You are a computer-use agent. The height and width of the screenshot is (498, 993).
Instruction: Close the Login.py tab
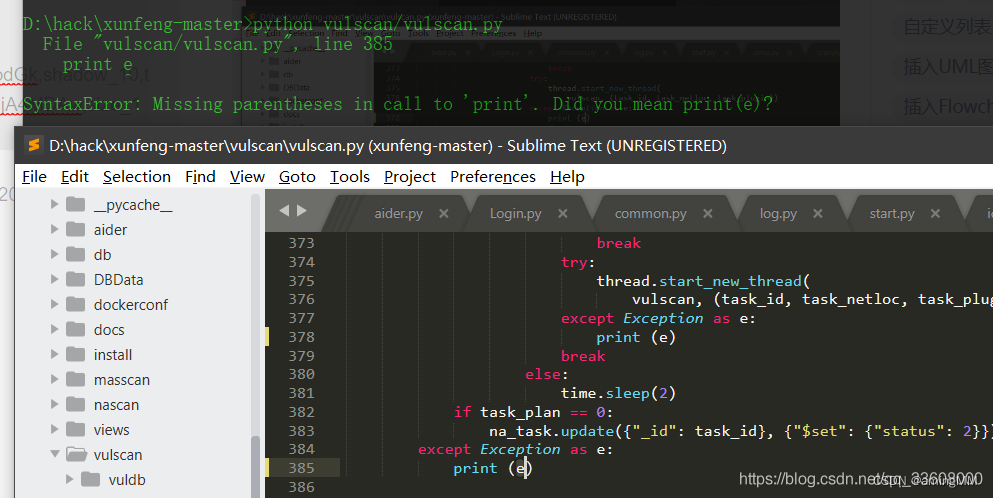tap(562, 214)
